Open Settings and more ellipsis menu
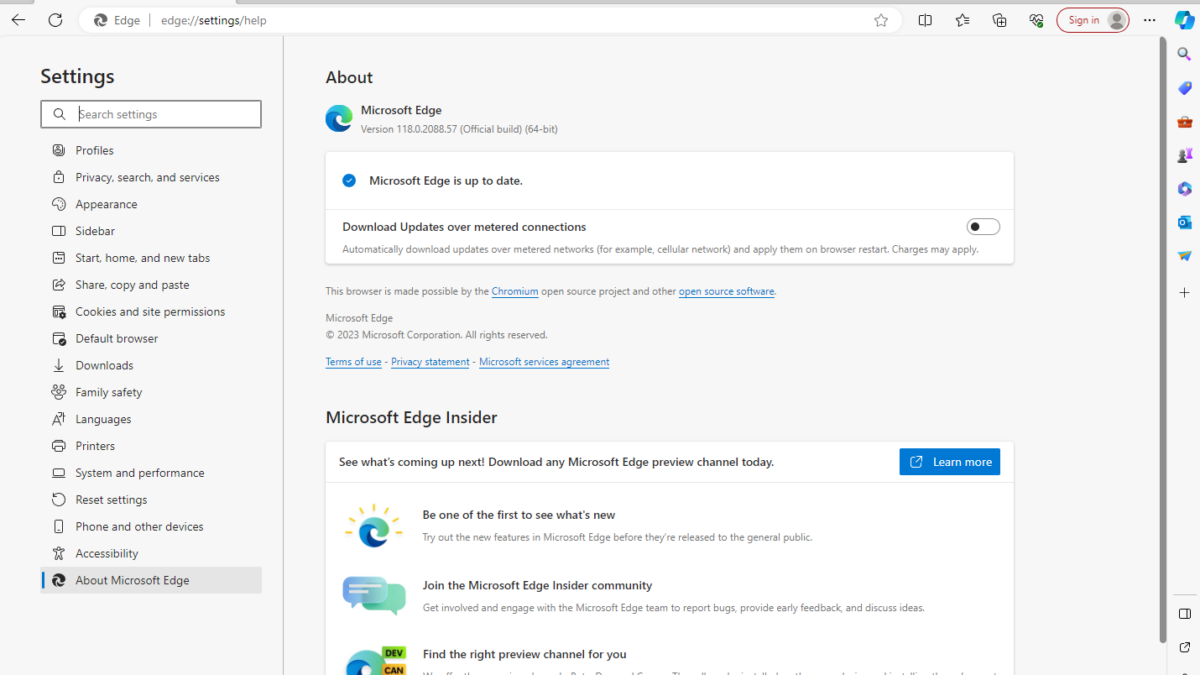Screen dimensions: 1200x675 click(x=1150, y=20)
